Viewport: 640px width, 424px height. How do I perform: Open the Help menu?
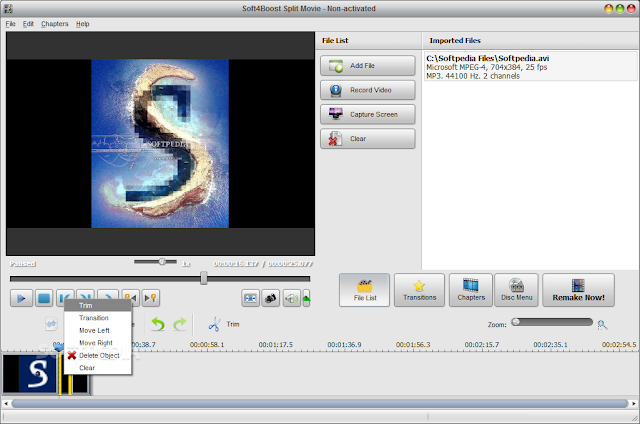(x=82, y=24)
